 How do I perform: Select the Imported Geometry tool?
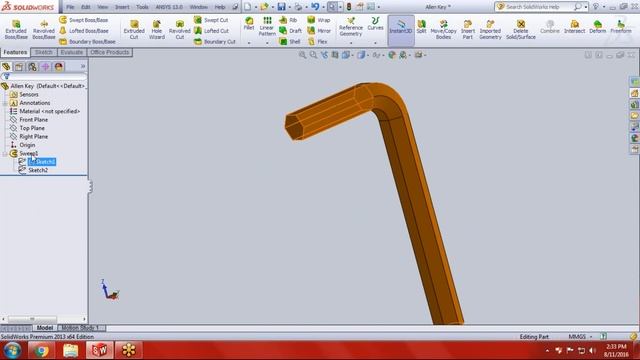coord(490,30)
